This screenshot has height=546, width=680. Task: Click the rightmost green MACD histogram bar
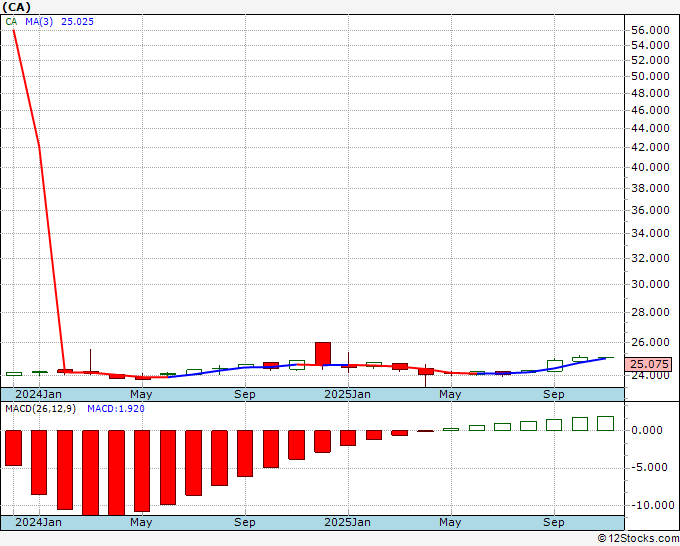click(x=605, y=423)
